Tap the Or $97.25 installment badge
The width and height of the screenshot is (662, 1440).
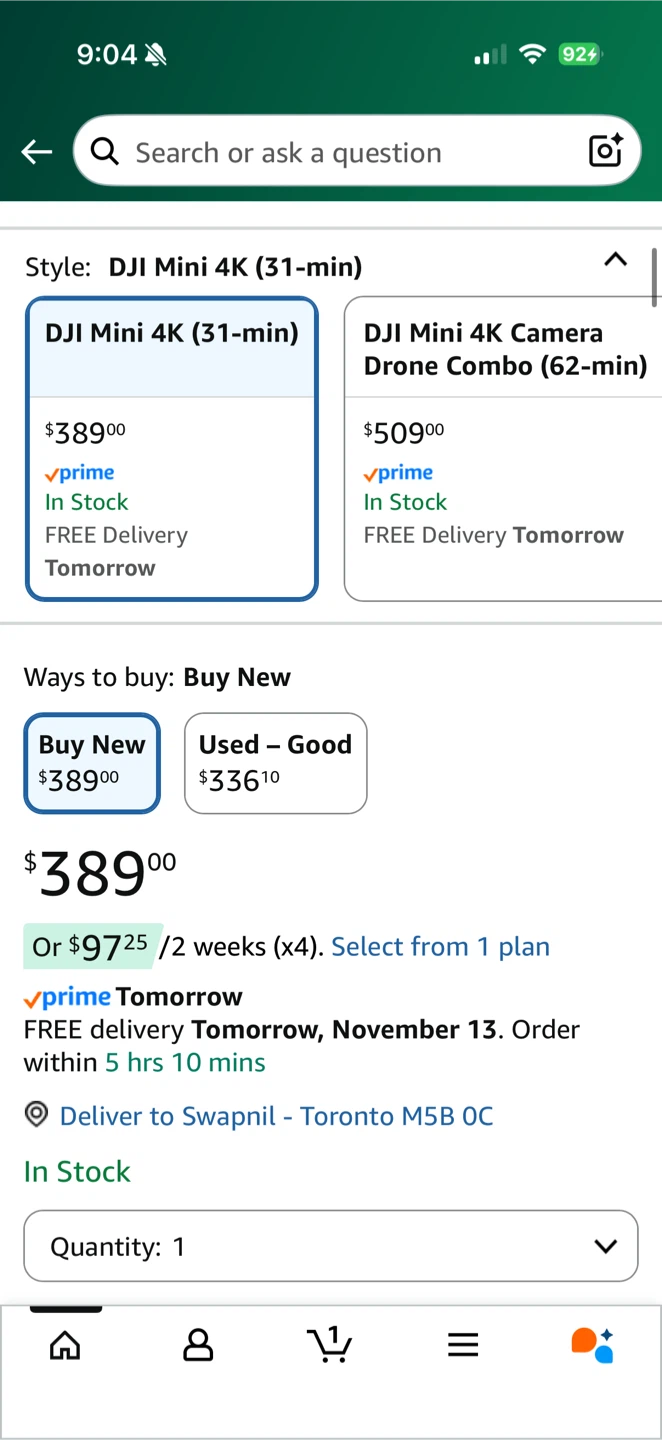coord(90,946)
